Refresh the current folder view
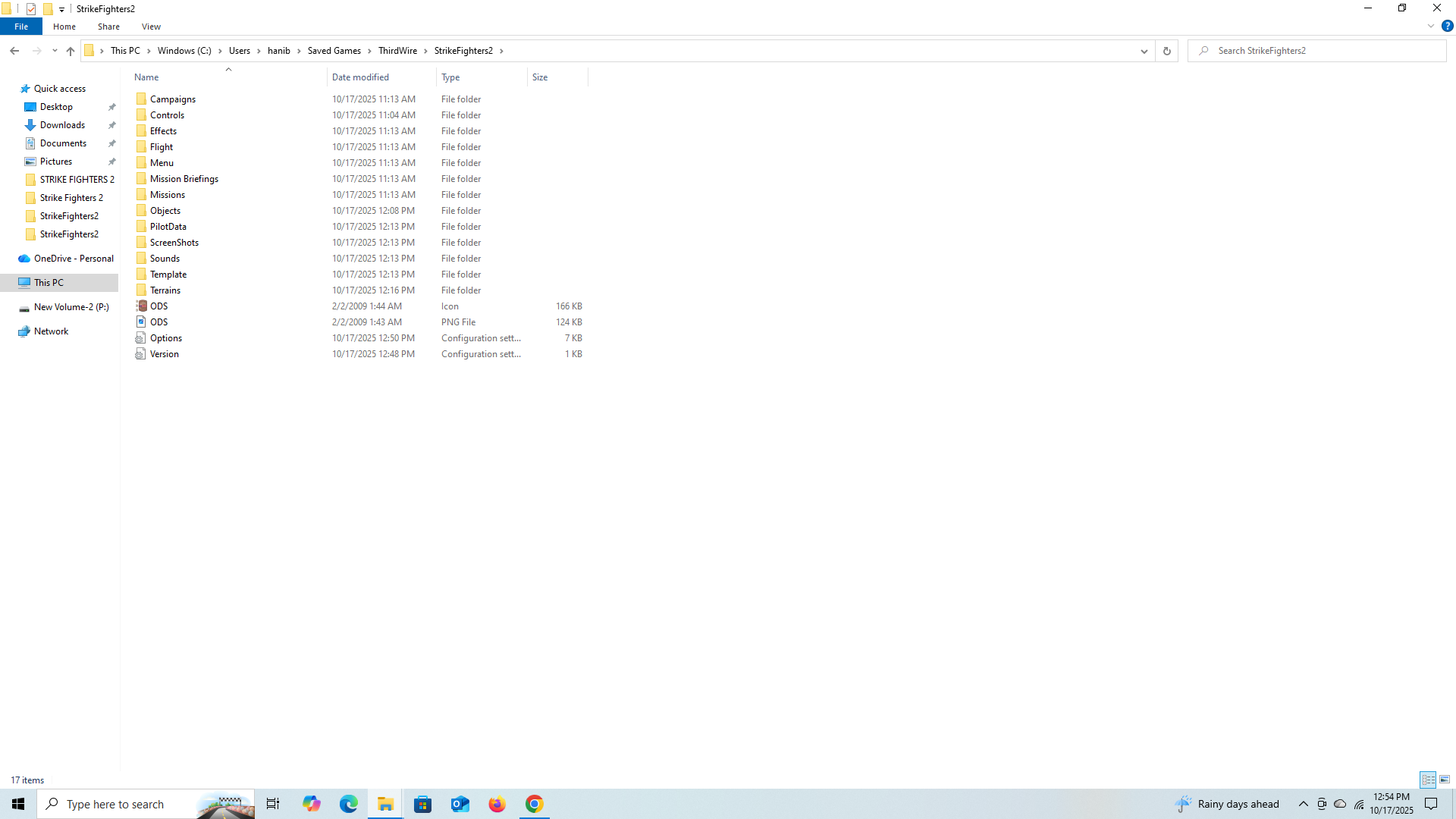 click(1166, 51)
